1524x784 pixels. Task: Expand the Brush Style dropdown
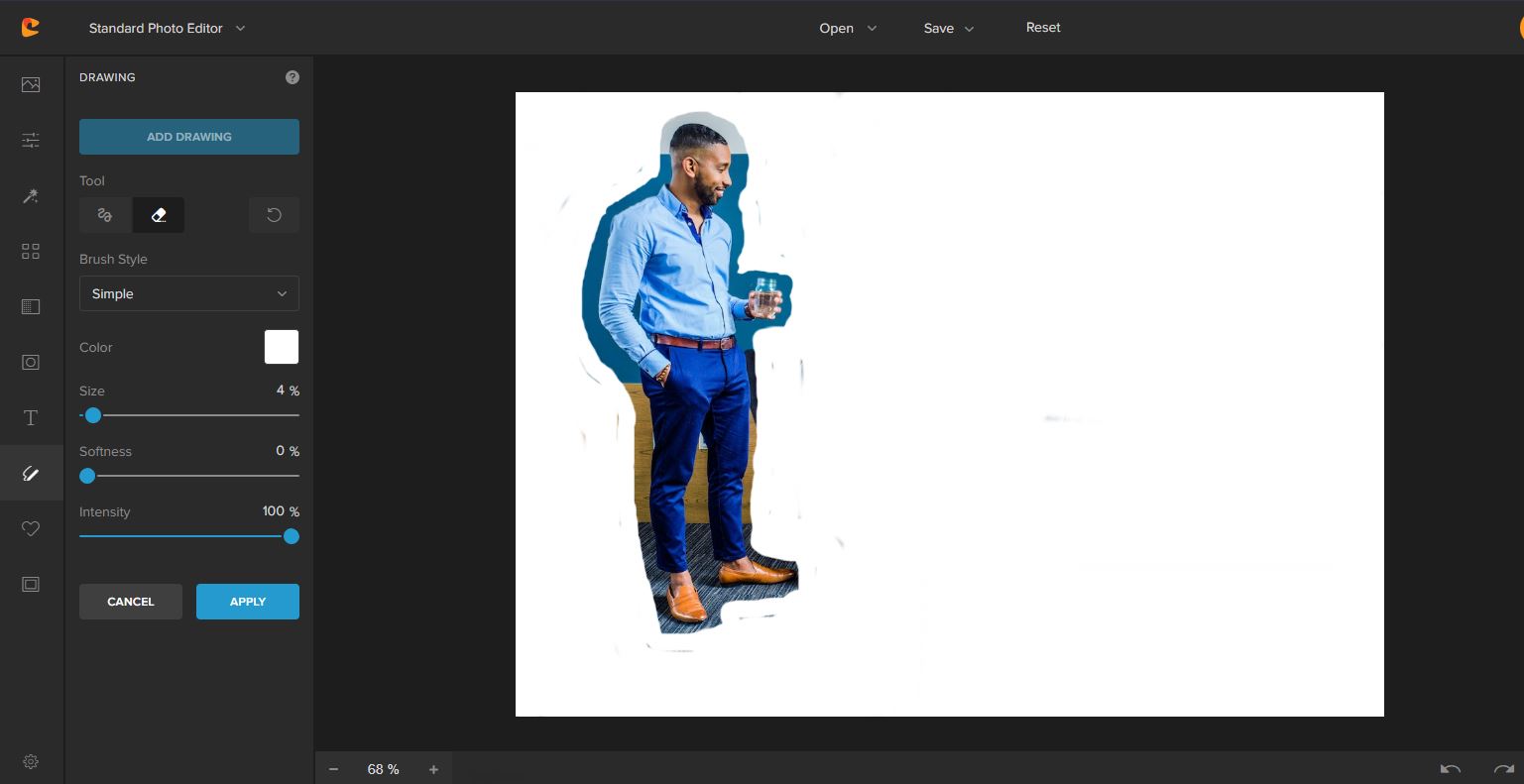coord(188,293)
